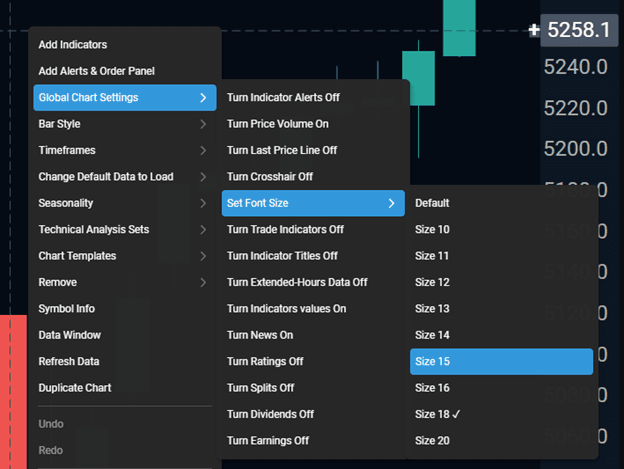Open the Timeframes submenu chevron

[203, 150]
